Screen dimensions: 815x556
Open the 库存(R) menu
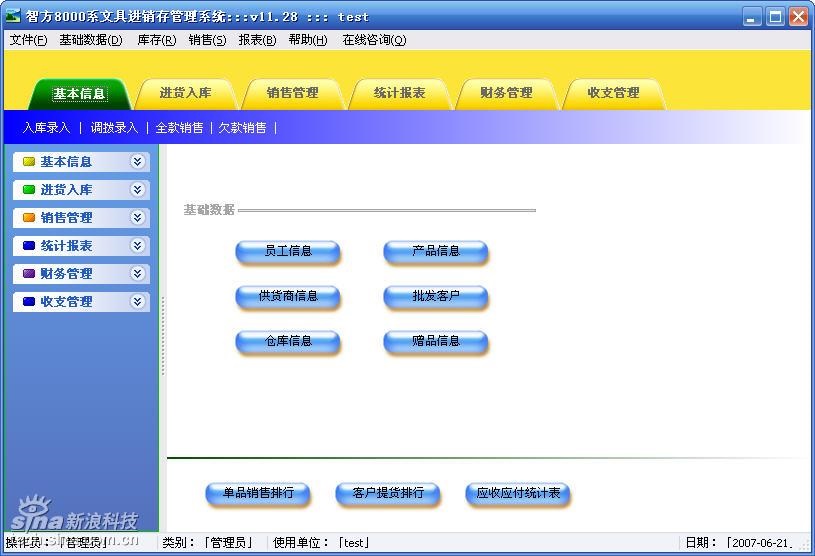click(x=156, y=40)
